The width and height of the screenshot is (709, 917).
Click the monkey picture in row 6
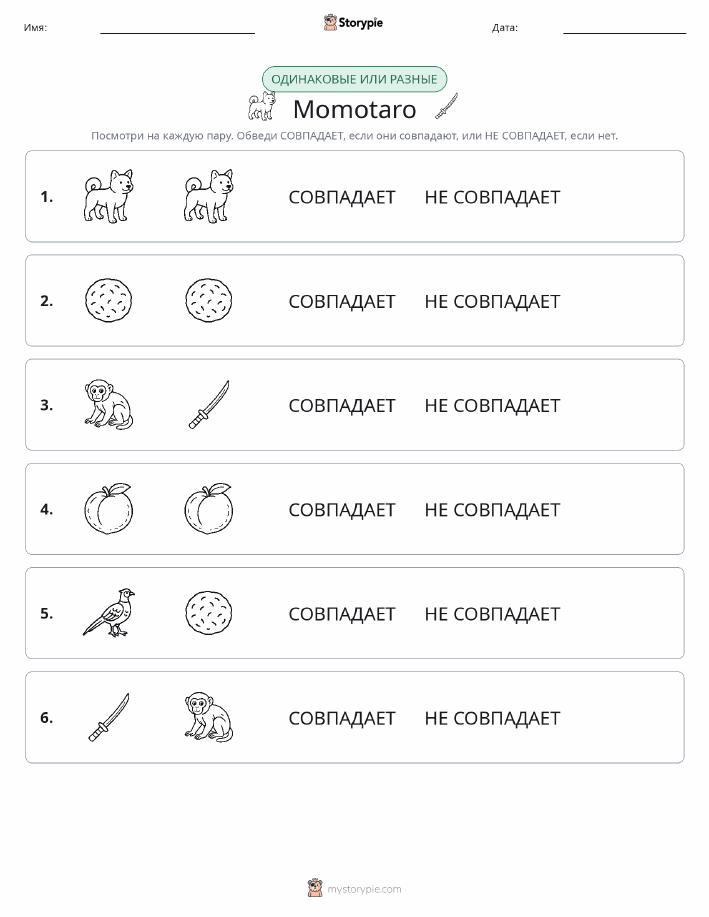[209, 717]
